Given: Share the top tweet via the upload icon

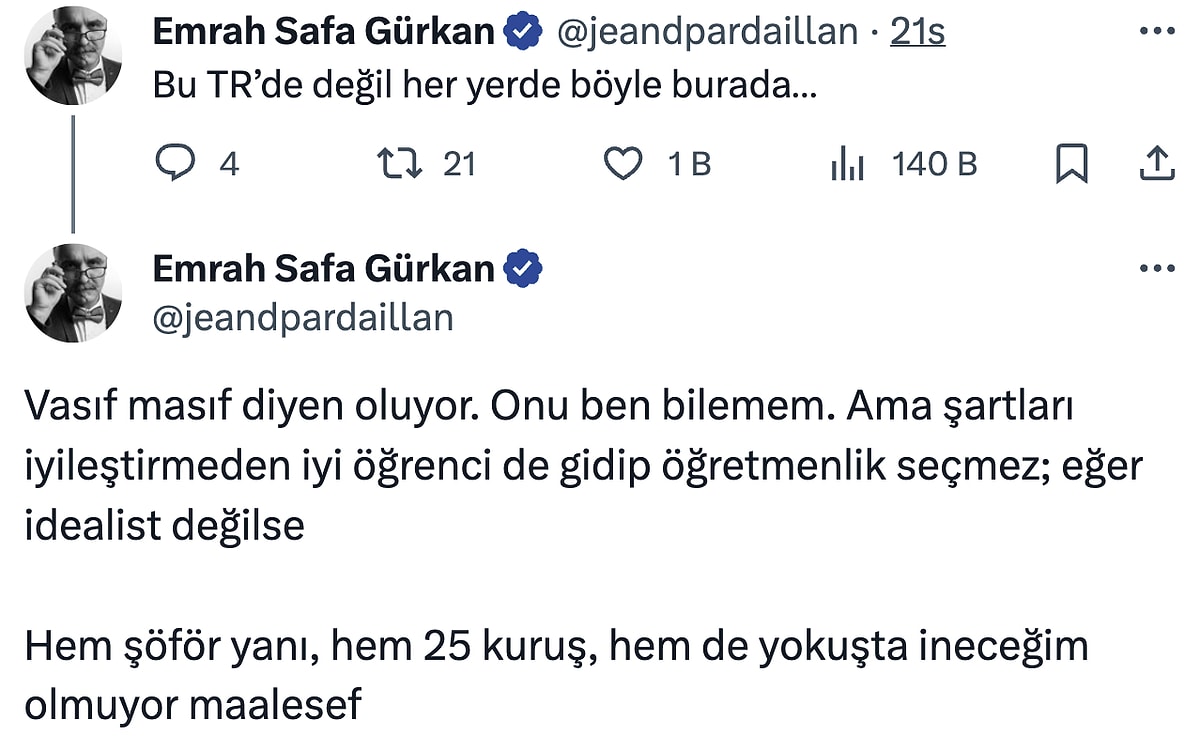Looking at the screenshot, I should [x=1160, y=163].
